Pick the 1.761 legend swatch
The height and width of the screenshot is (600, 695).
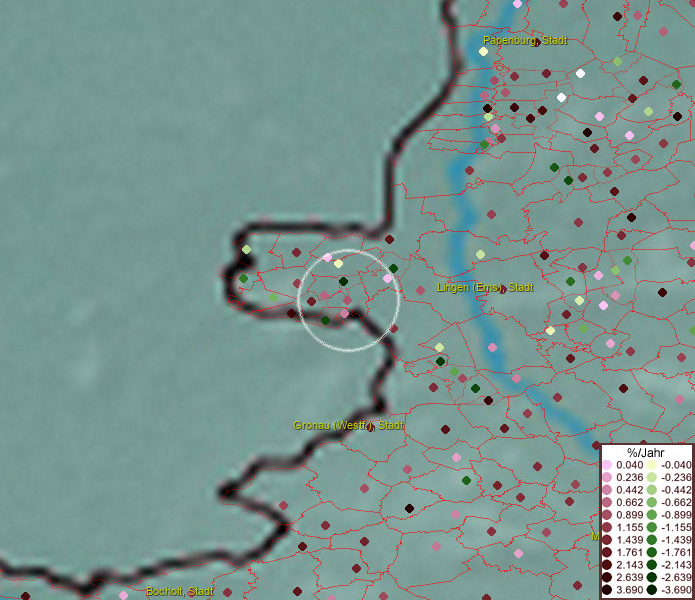click(x=607, y=552)
